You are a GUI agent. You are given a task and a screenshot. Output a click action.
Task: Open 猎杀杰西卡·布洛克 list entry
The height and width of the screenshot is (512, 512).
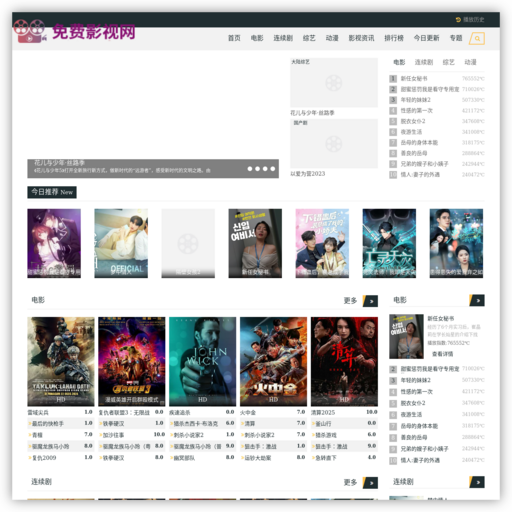[195, 424]
